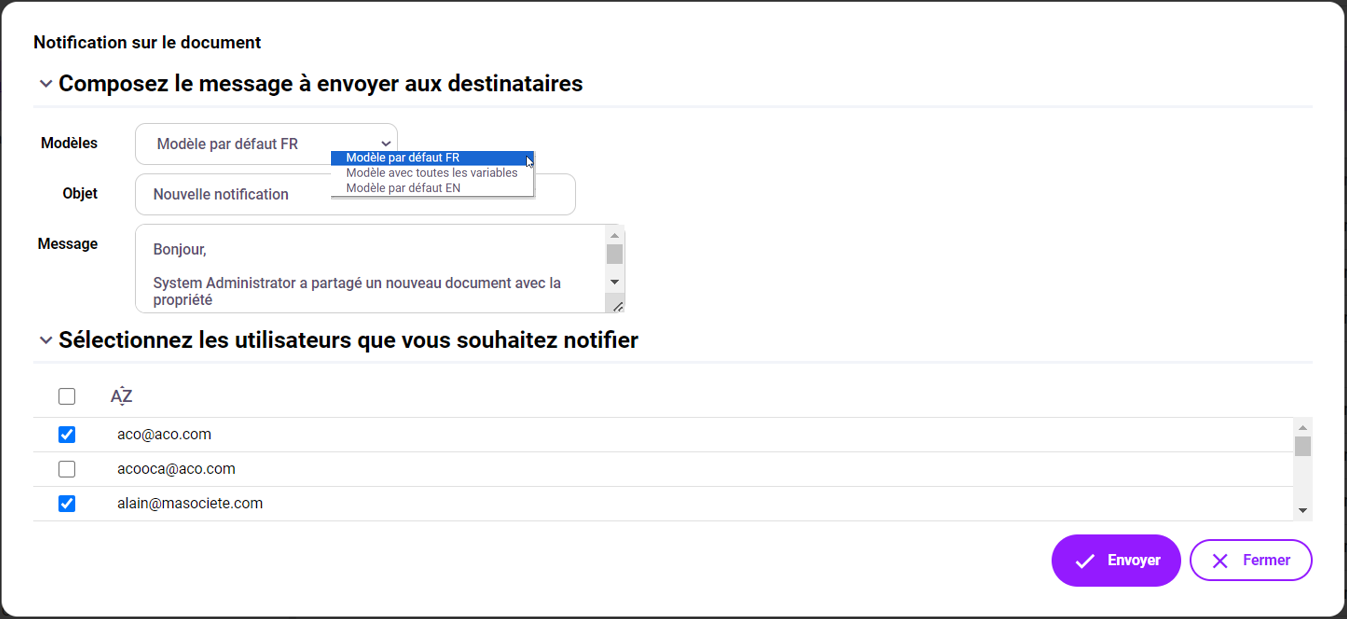The width and height of the screenshot is (1347, 619).
Task: Uncheck the alain@masociete.com checkbox
Action: coord(67,504)
